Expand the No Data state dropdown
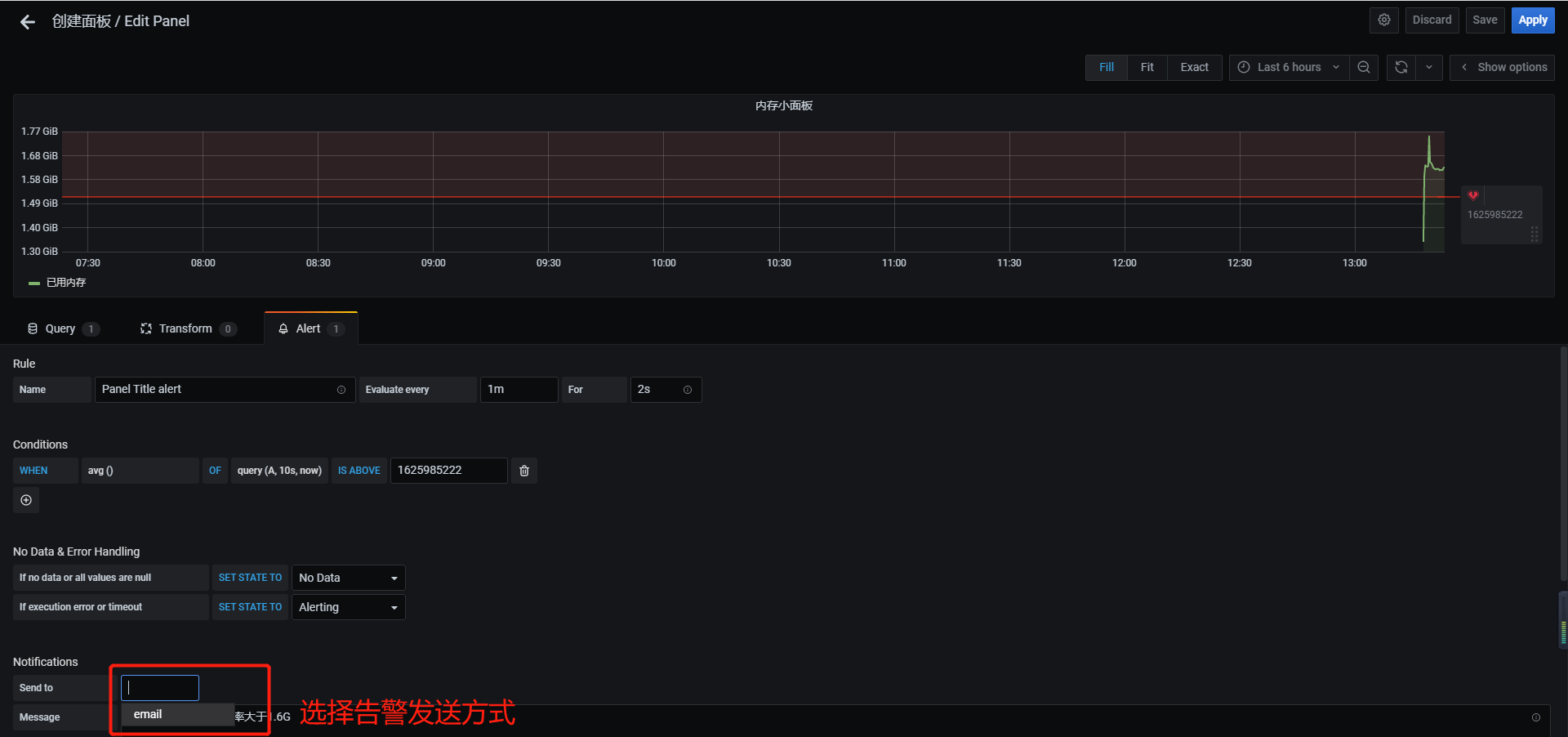 [349, 578]
